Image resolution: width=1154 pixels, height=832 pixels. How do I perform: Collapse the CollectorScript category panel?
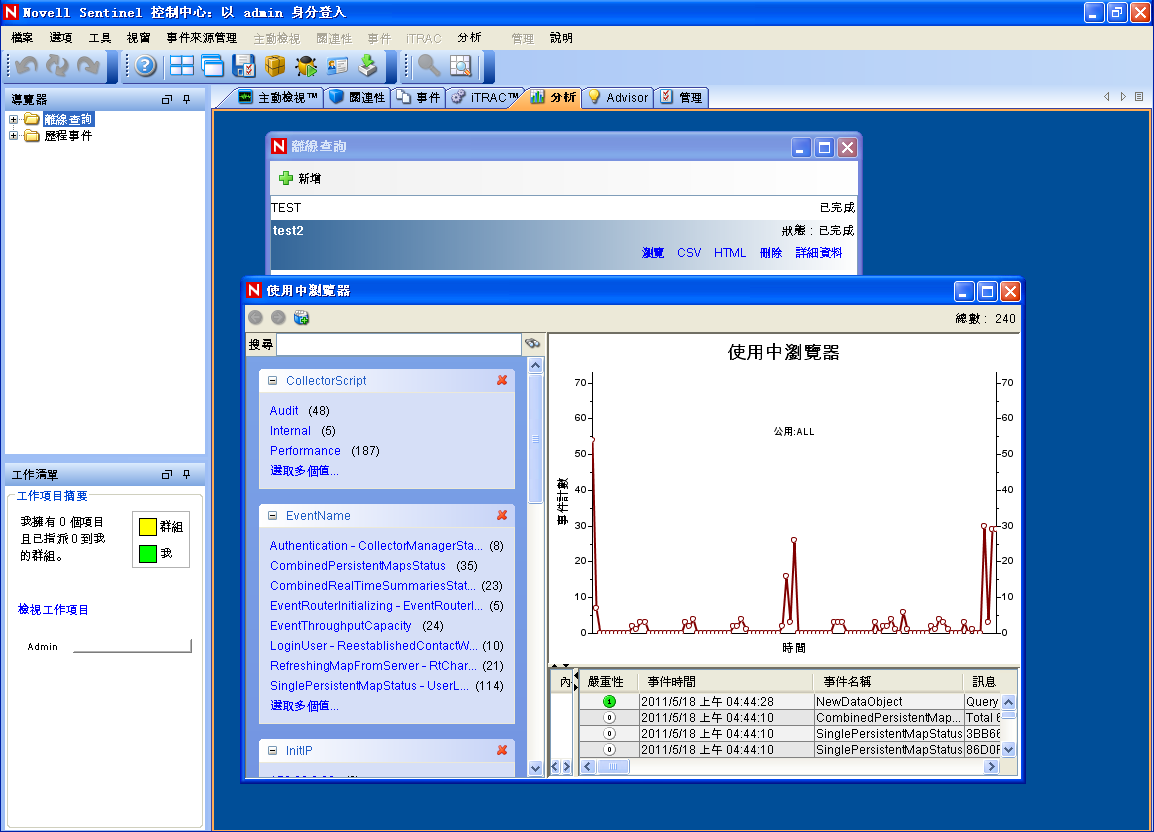click(x=273, y=381)
